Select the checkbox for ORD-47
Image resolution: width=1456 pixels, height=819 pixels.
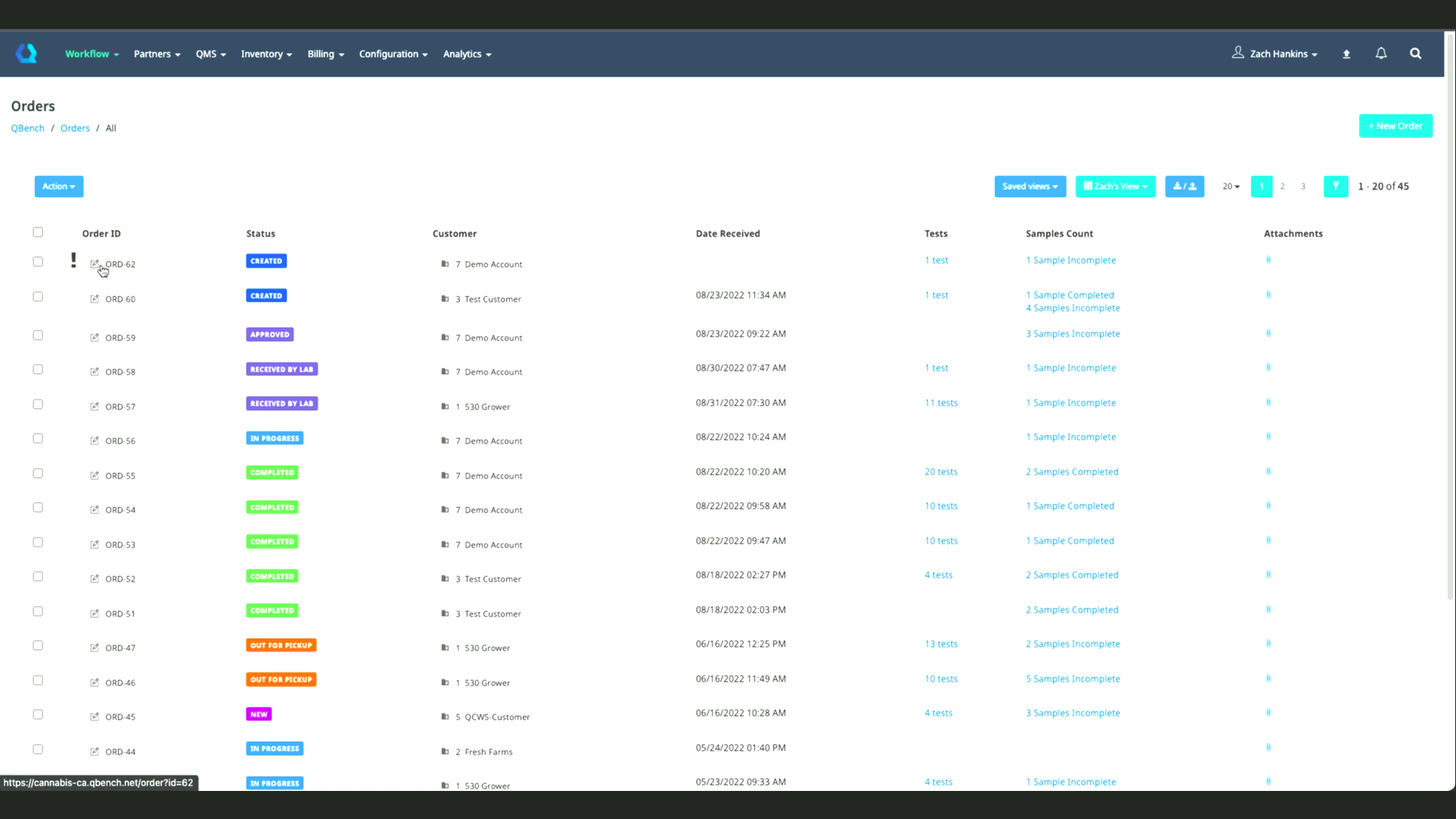click(38, 645)
